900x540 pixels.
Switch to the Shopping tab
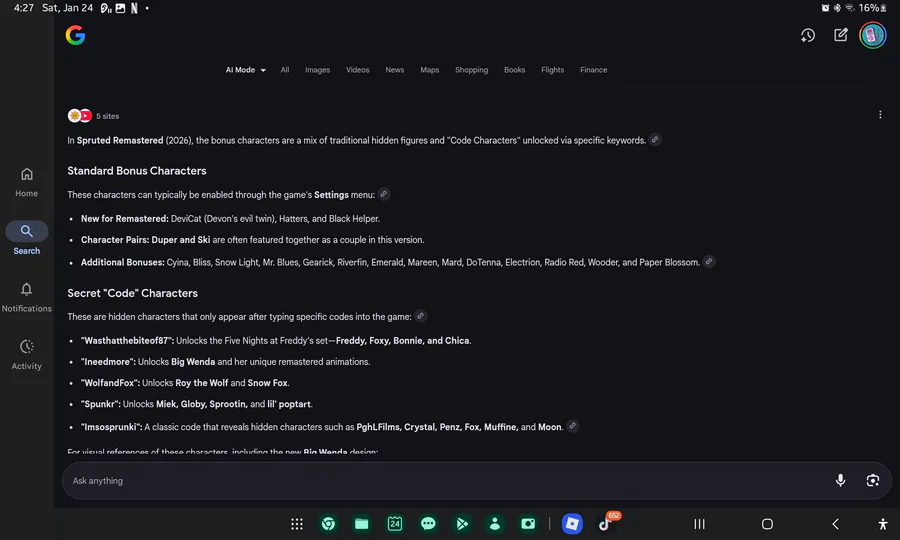tap(471, 70)
